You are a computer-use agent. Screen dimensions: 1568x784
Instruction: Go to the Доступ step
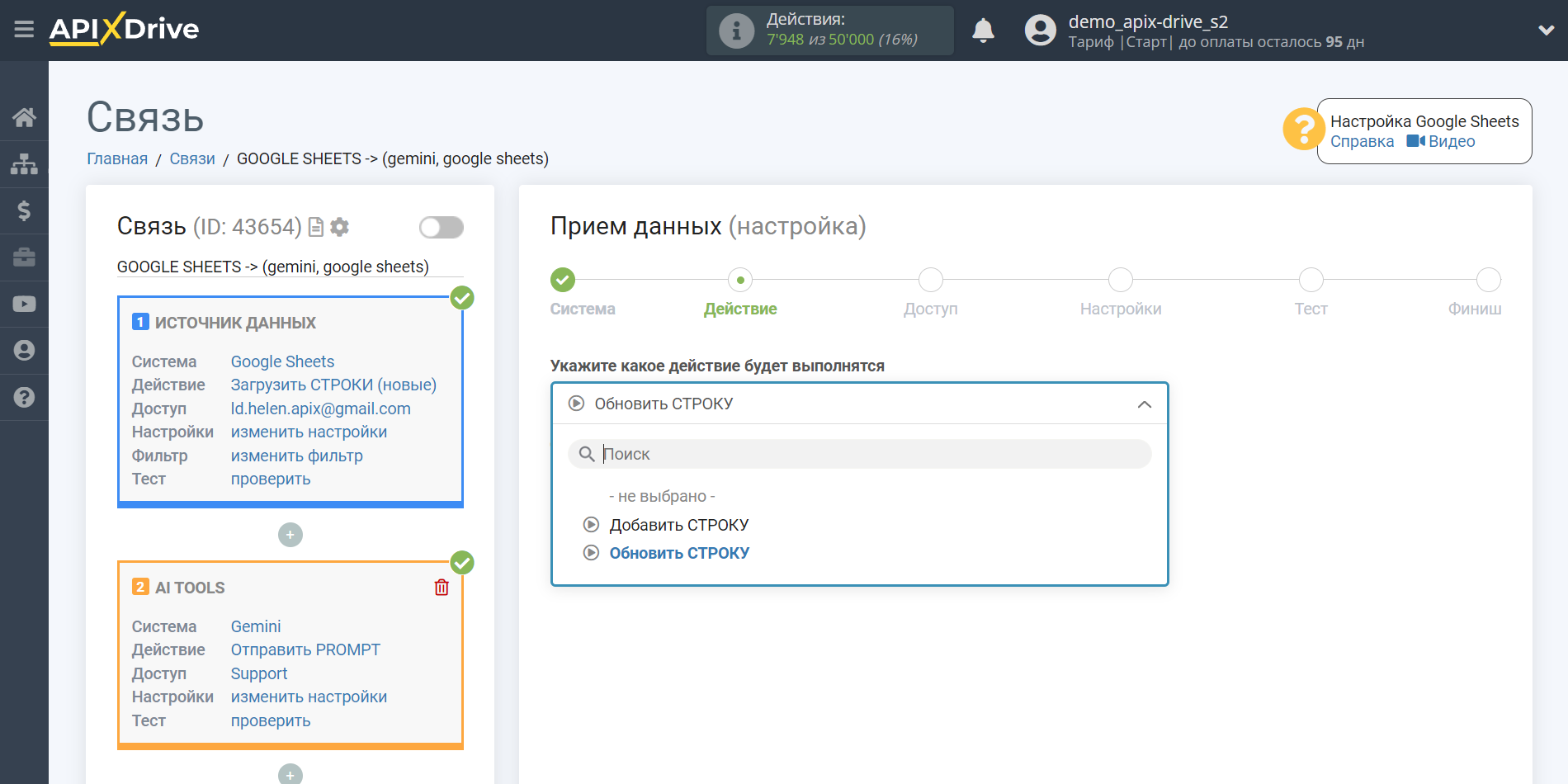[x=931, y=281]
